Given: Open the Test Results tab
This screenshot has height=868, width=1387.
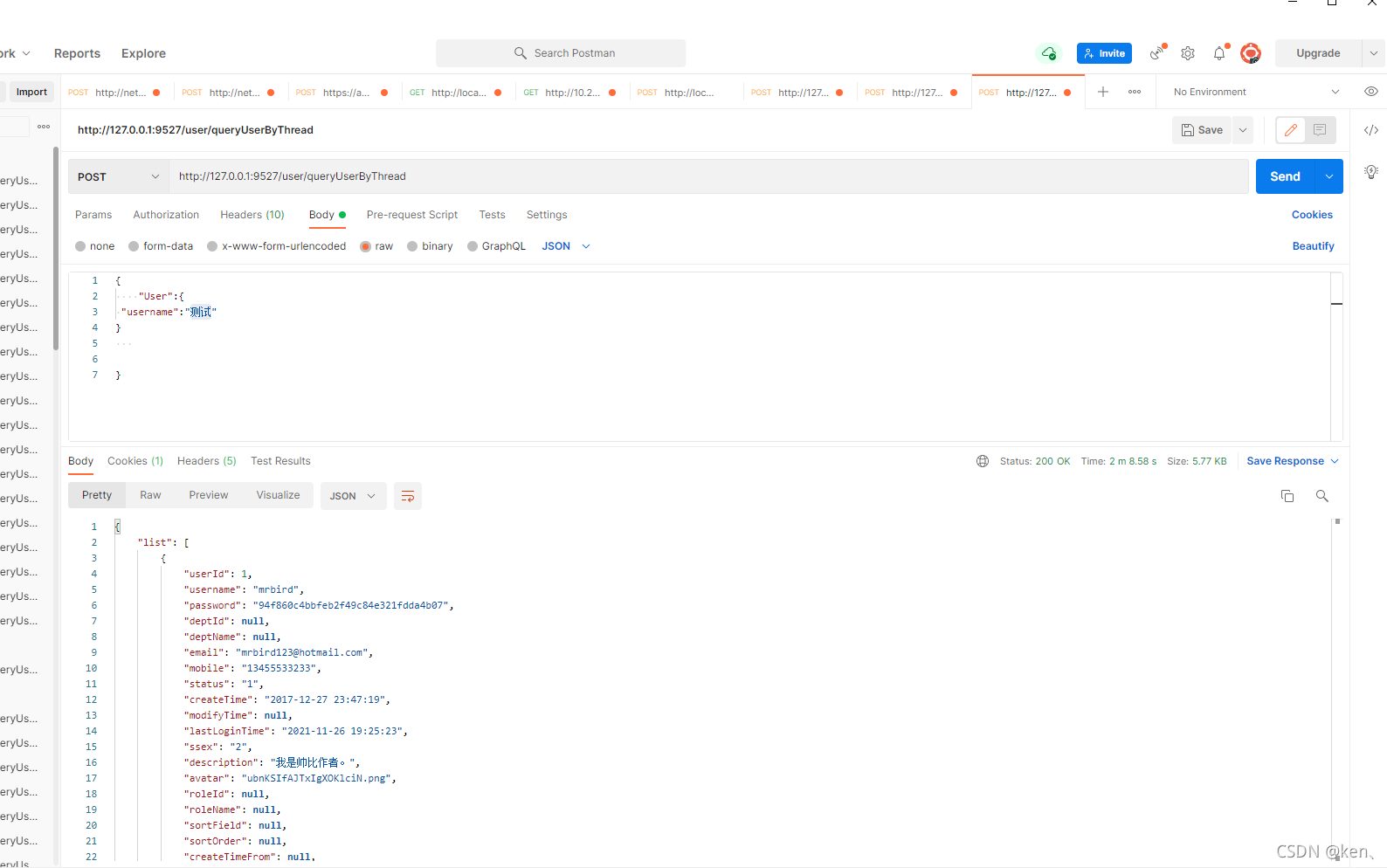Looking at the screenshot, I should 280,461.
